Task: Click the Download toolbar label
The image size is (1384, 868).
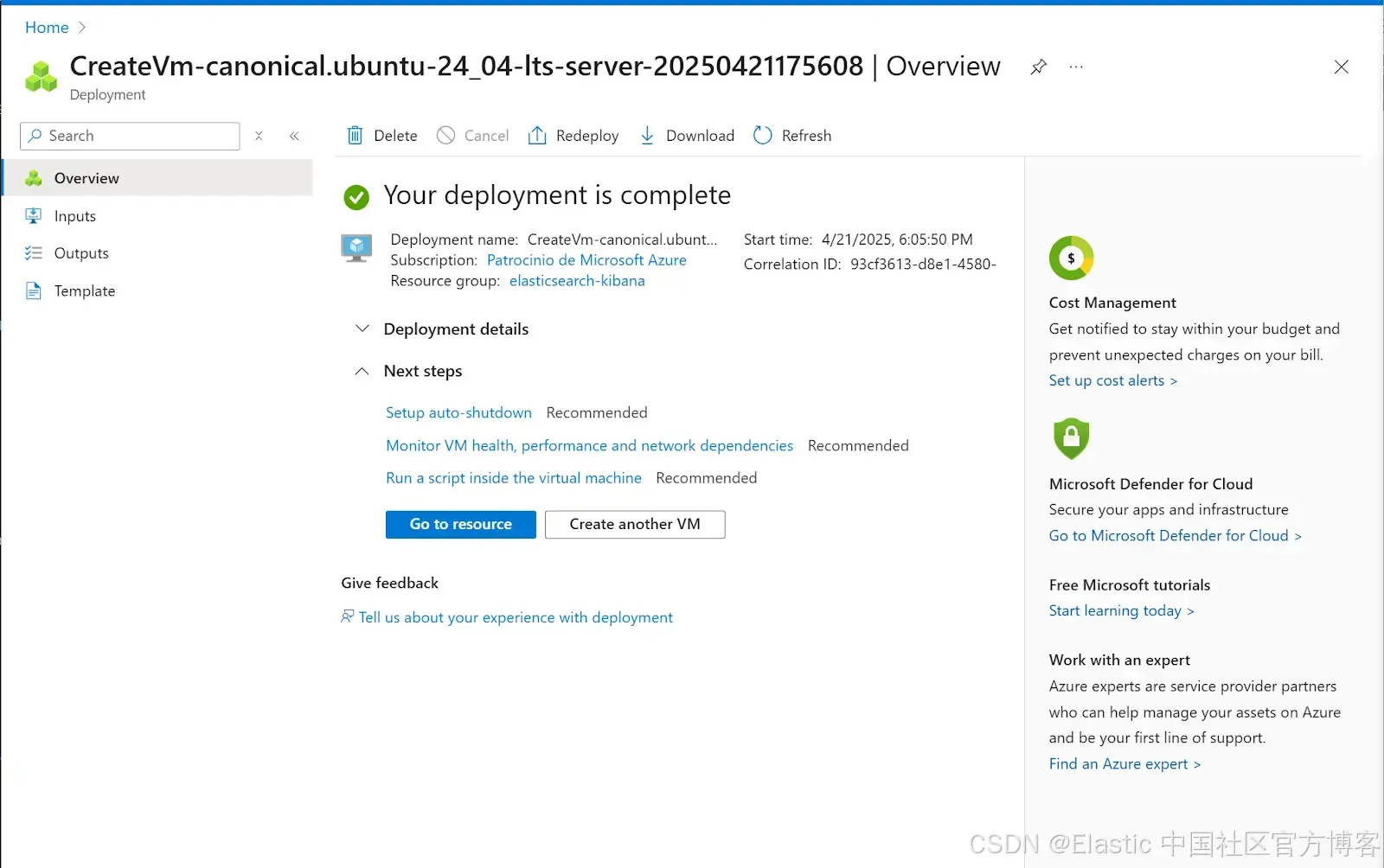Action: [x=700, y=136]
